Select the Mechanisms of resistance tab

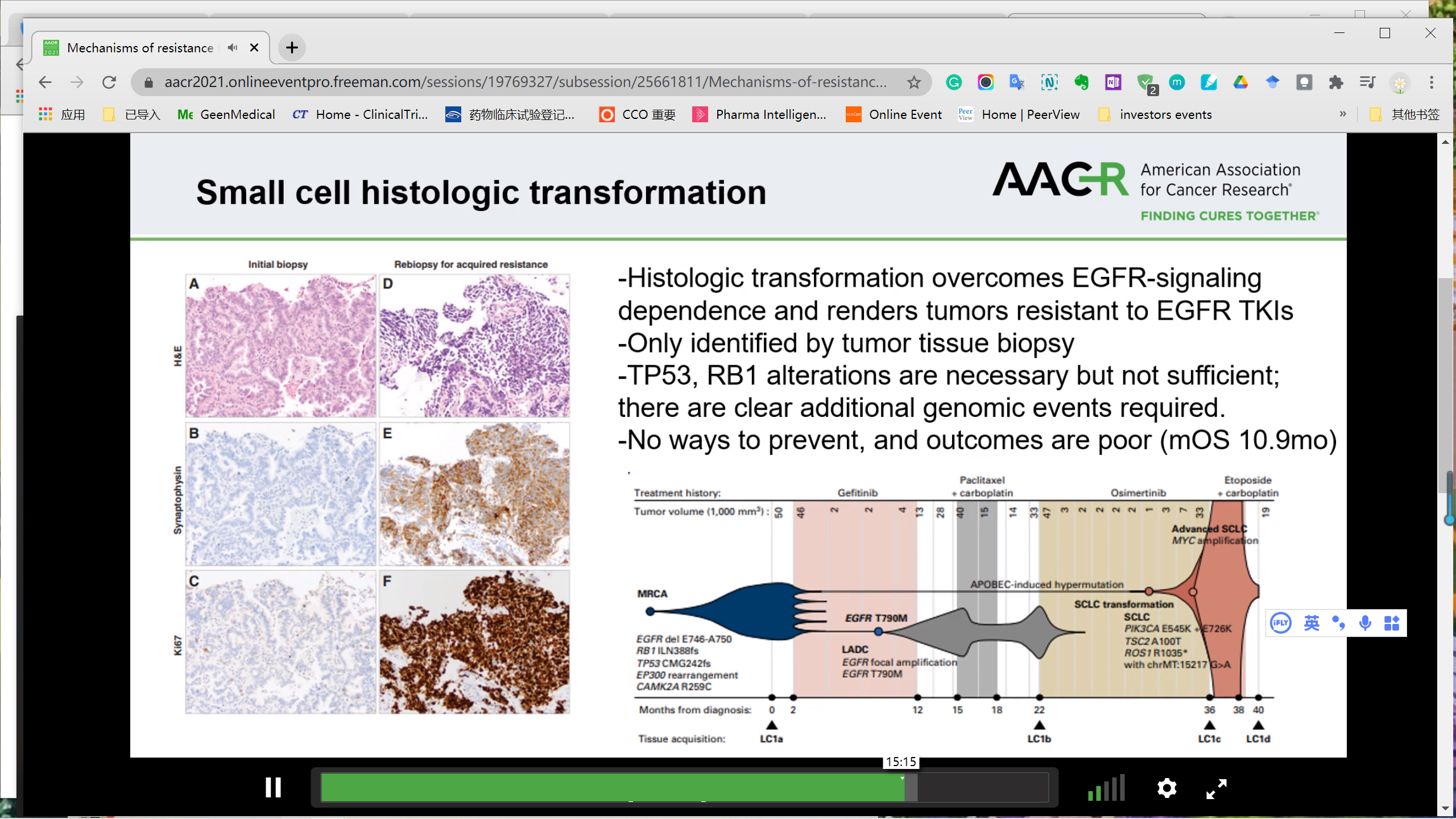(150, 48)
